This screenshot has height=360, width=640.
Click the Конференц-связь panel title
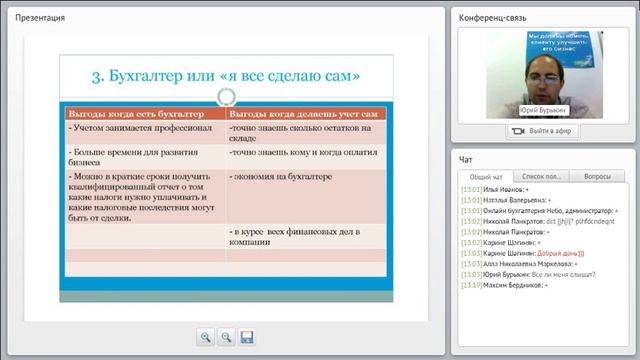(492, 18)
